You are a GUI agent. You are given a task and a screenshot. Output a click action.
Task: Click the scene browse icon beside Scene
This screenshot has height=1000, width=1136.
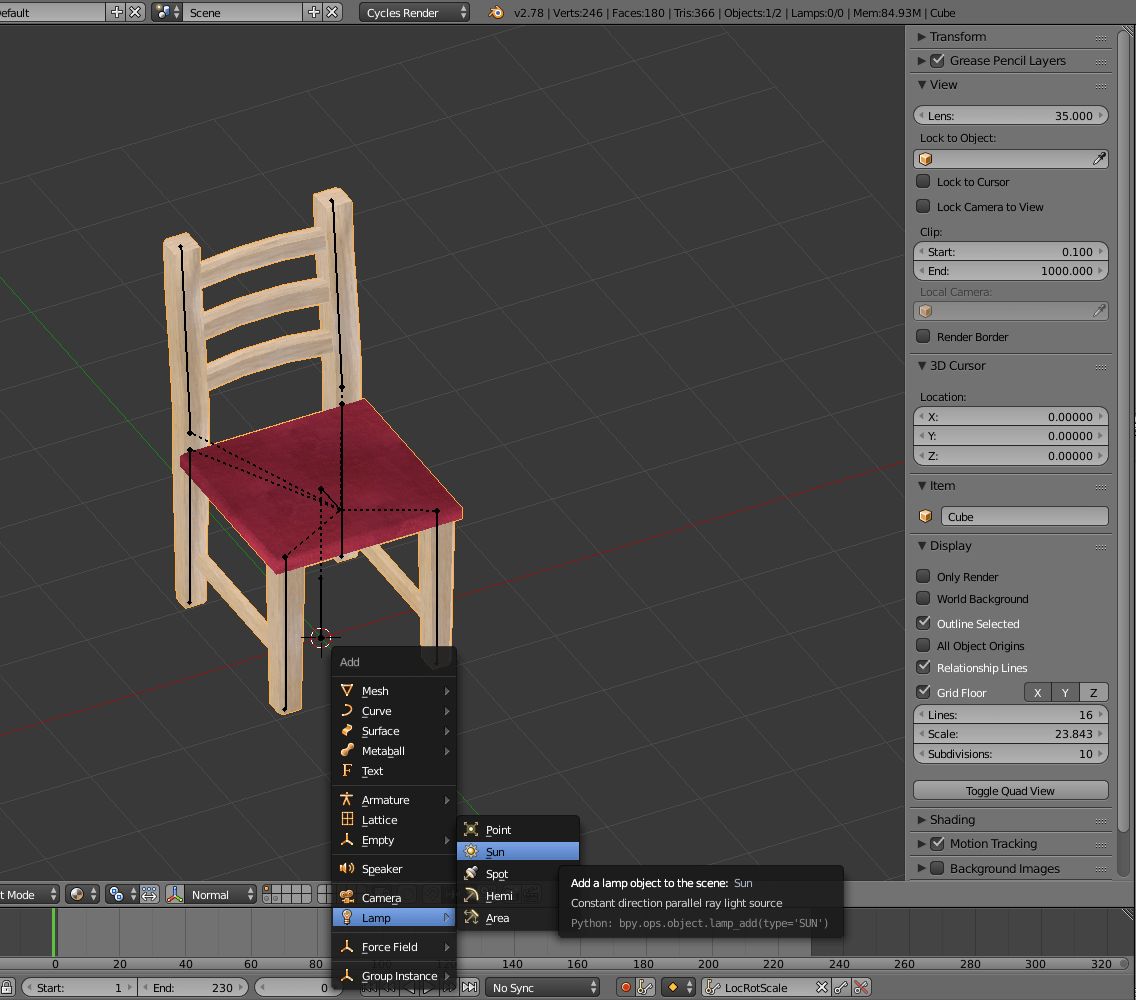166,13
